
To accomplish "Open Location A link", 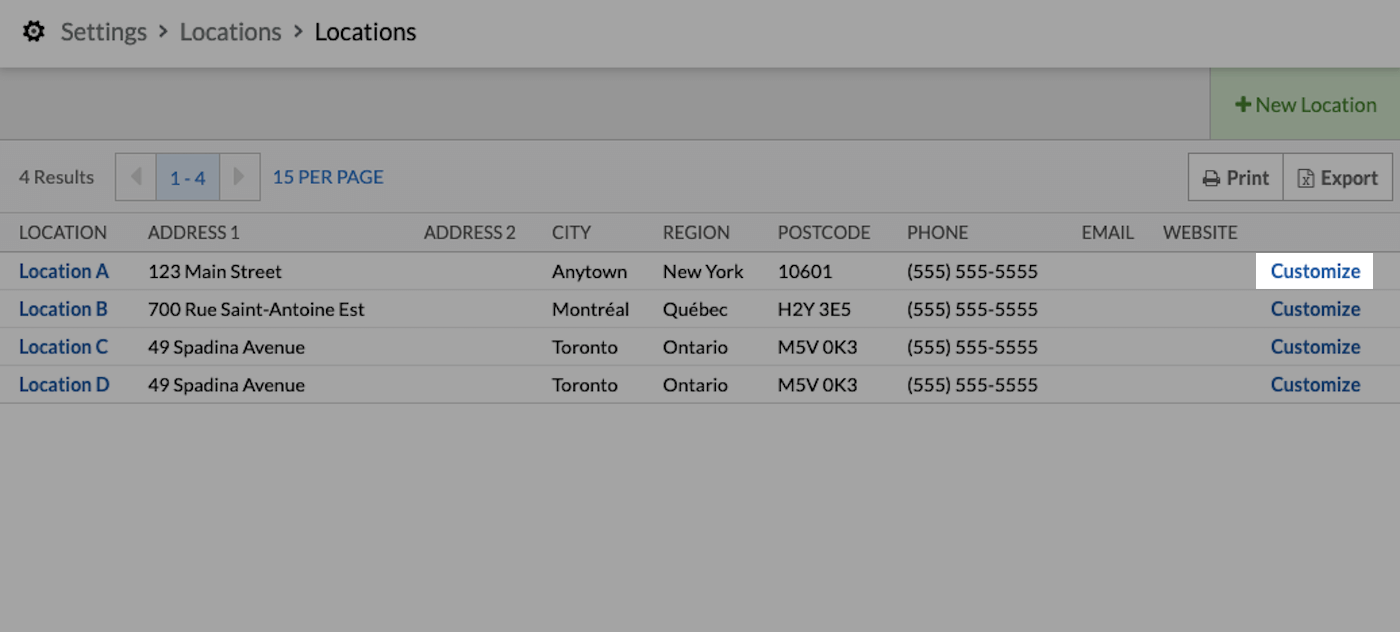I will click(63, 271).
